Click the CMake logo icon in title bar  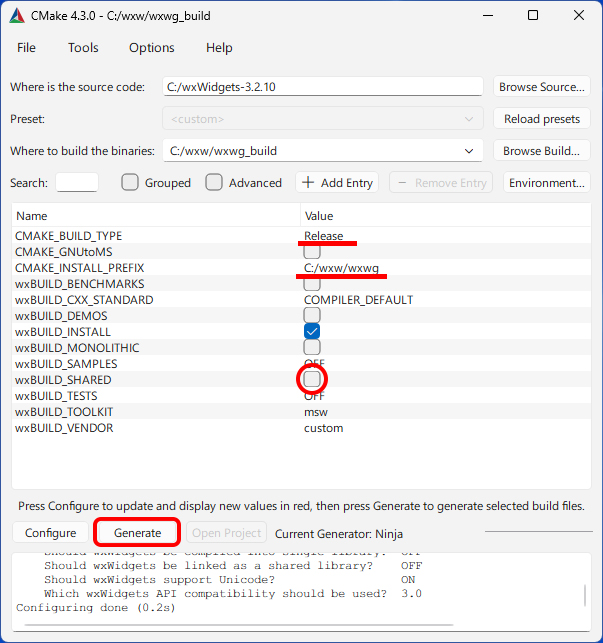point(17,16)
